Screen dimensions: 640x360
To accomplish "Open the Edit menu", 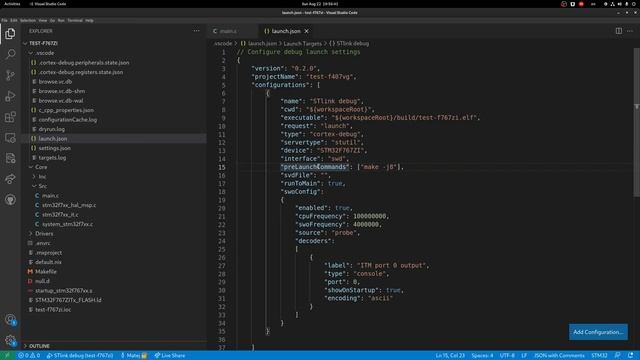I will pyautogui.click(x=14, y=20).
